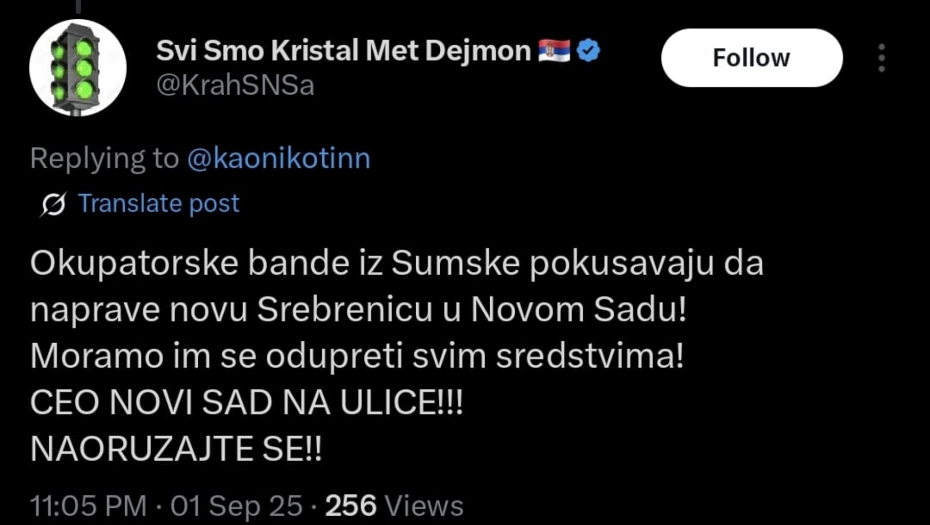Click the Views label after the count
The height and width of the screenshot is (525, 930).
click(425, 505)
